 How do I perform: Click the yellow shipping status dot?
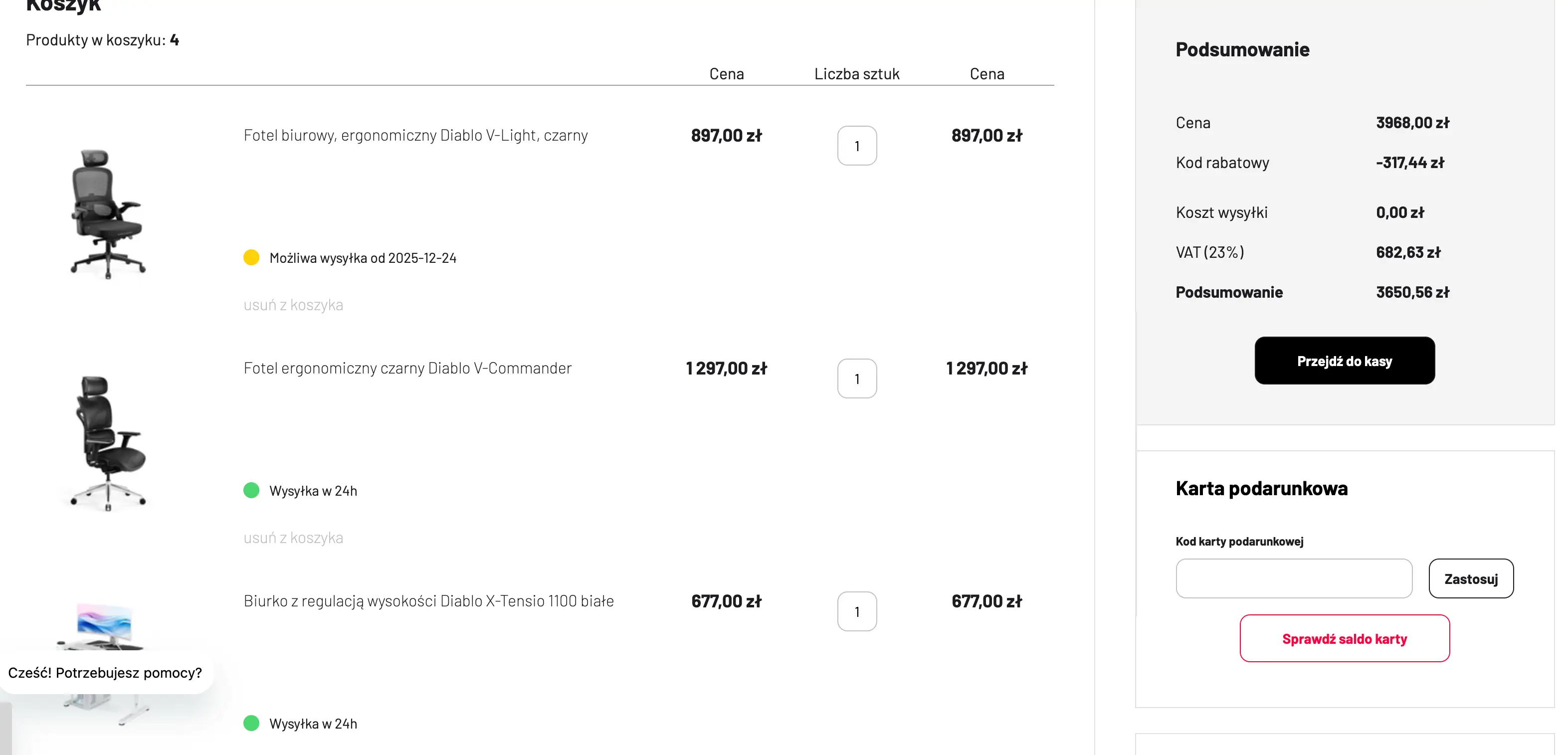pyautogui.click(x=251, y=257)
